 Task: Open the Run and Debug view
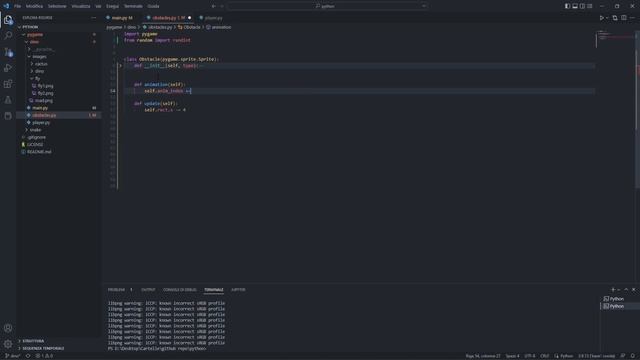coord(8,68)
